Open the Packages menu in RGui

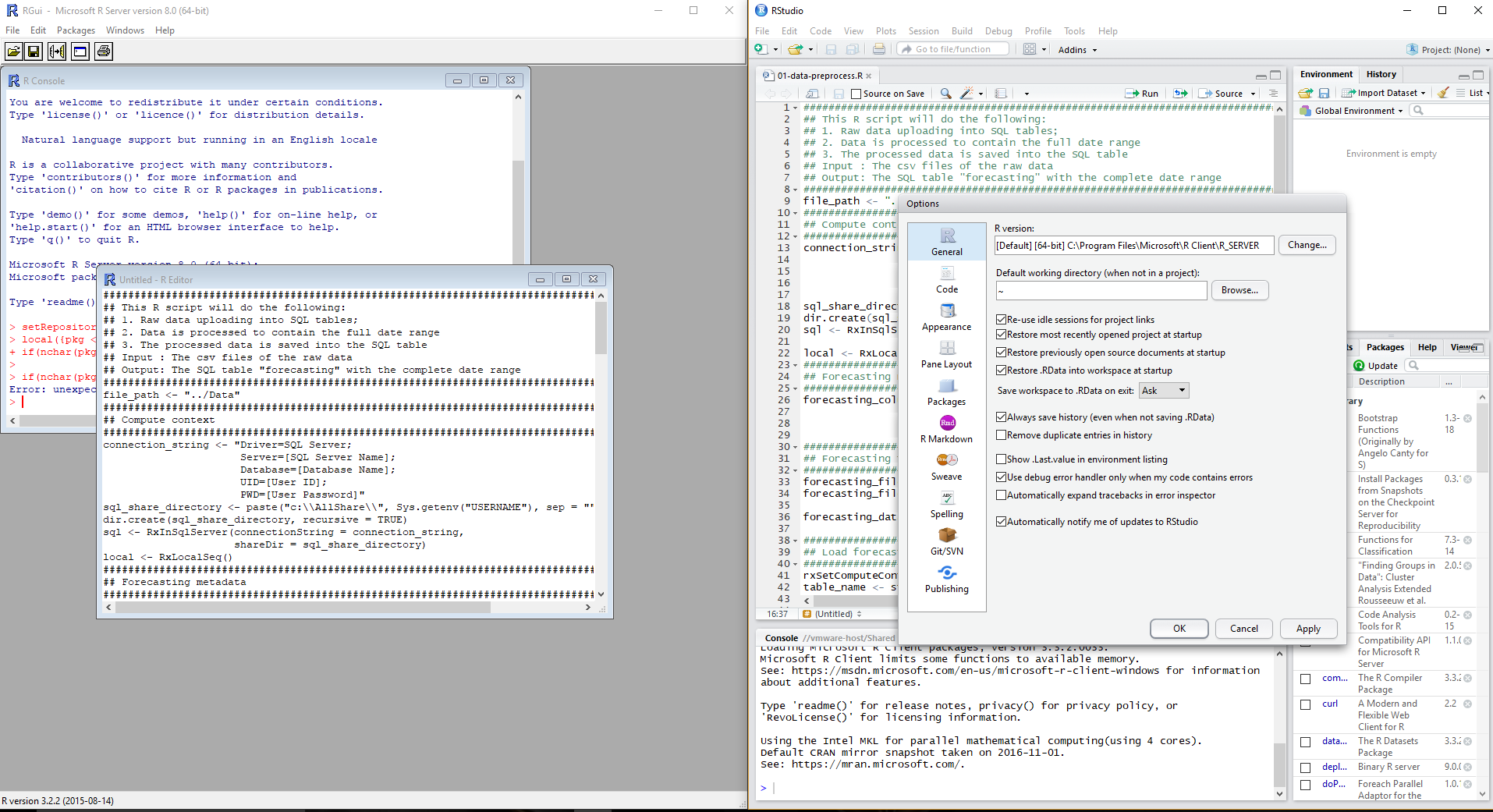(76, 30)
